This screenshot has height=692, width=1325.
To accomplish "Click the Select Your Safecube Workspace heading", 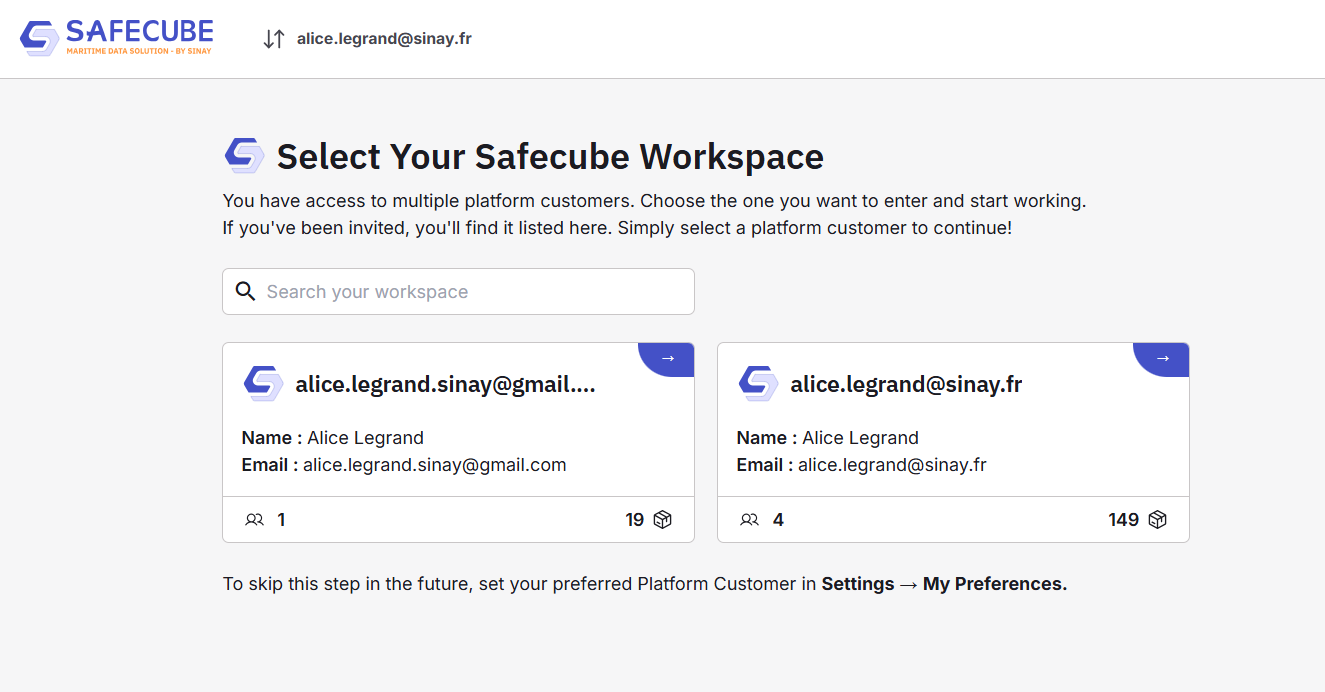I will (x=550, y=157).
